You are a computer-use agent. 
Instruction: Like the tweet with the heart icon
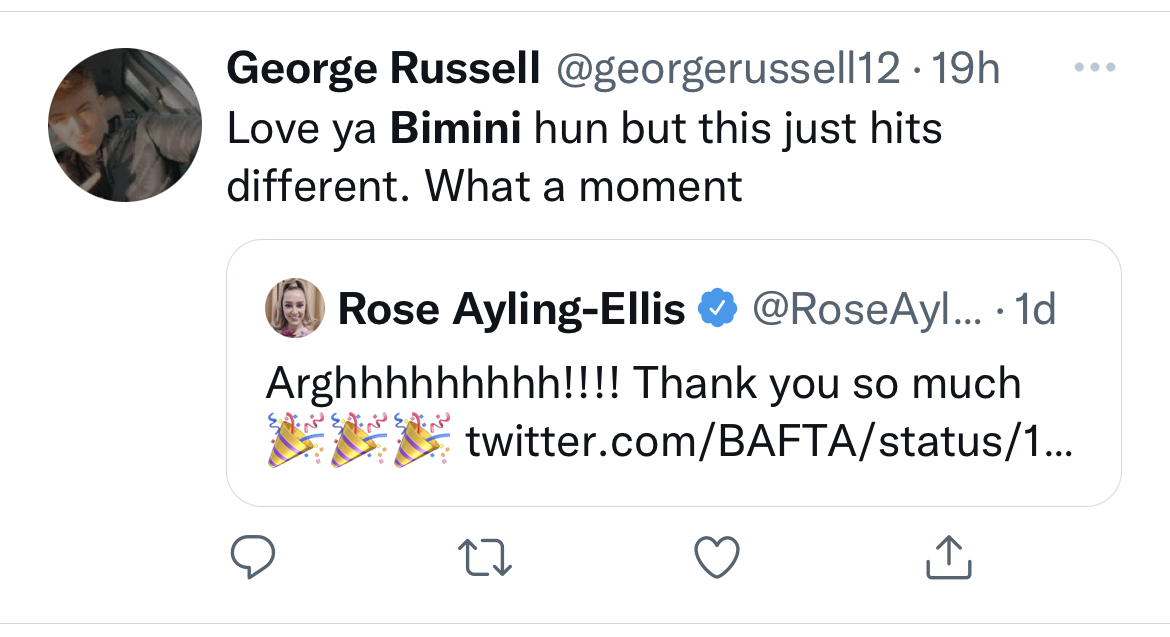pyautogui.click(x=716, y=558)
